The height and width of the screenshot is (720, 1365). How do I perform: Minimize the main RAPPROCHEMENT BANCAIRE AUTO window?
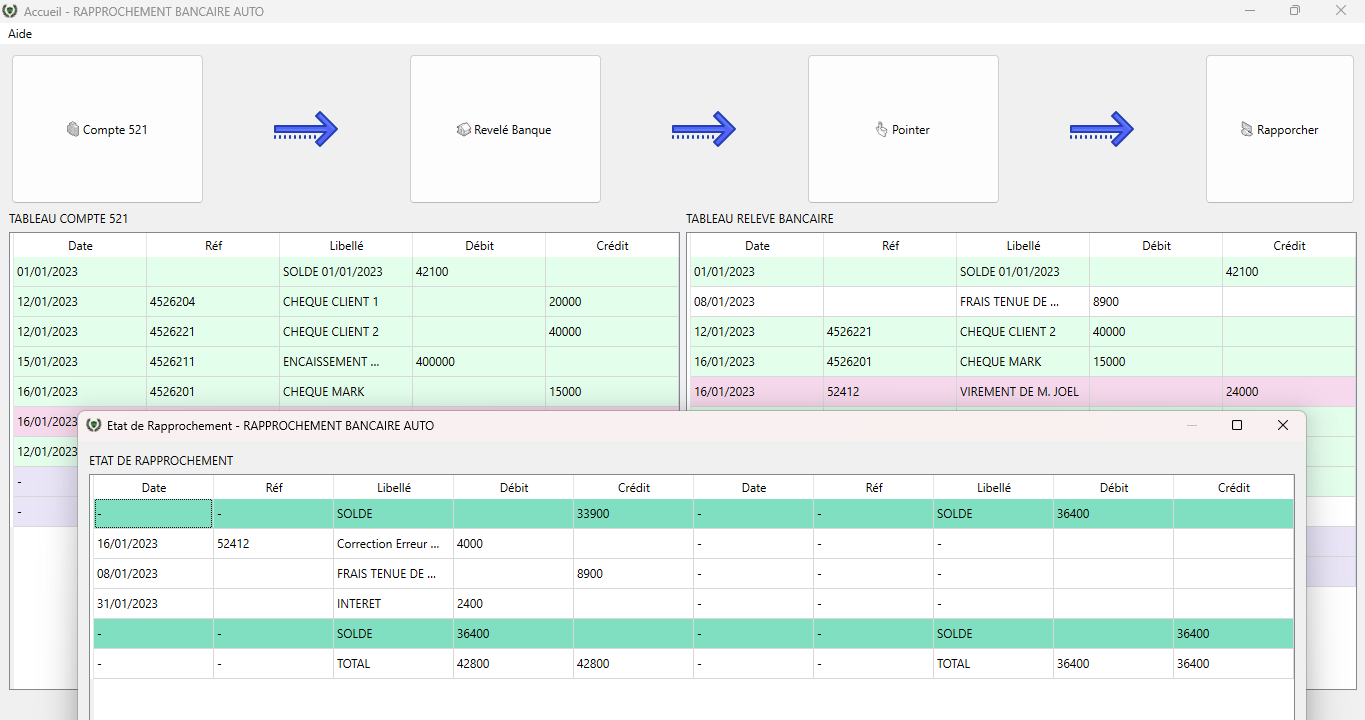click(1249, 11)
